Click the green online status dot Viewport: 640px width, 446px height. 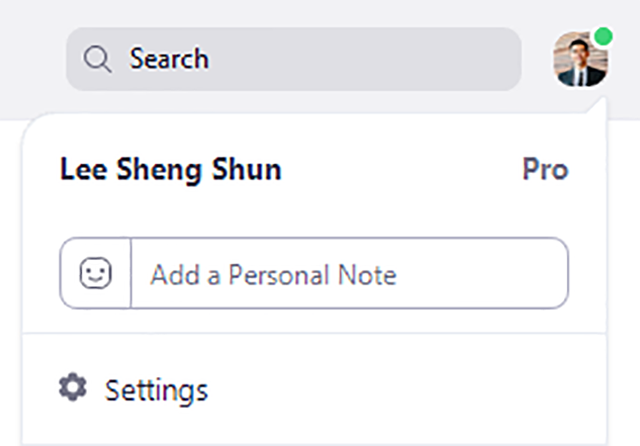tap(603, 37)
